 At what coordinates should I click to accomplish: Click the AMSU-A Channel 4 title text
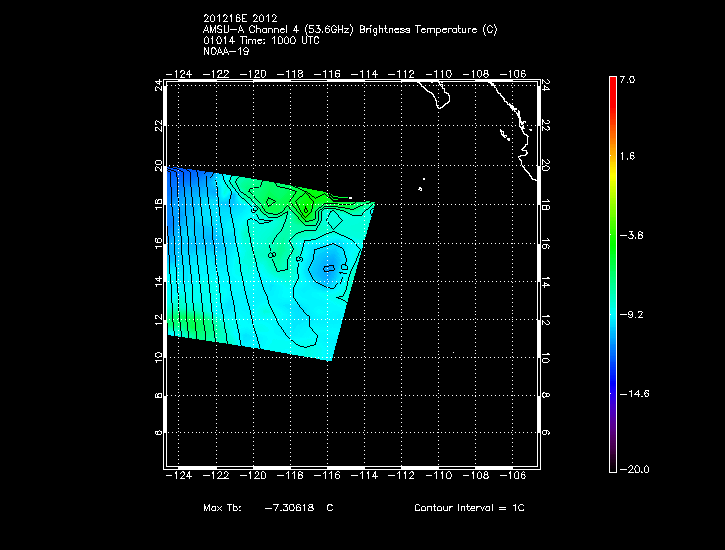tap(300, 30)
